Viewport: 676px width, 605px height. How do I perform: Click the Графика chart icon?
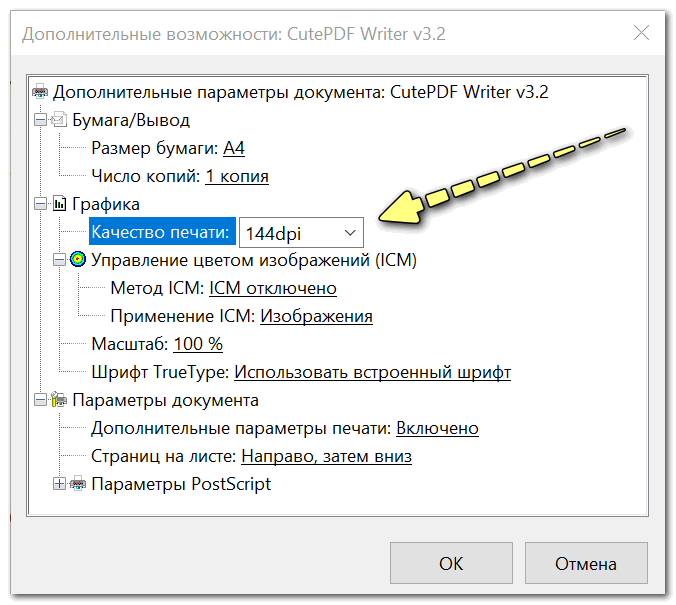pyautogui.click(x=59, y=204)
